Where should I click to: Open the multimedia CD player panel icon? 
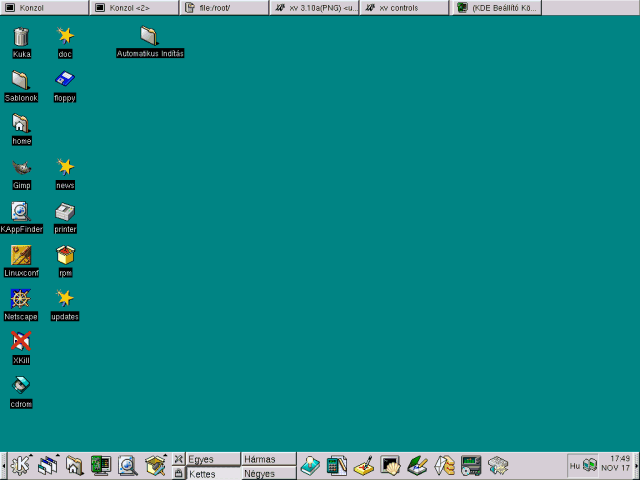pos(471,465)
